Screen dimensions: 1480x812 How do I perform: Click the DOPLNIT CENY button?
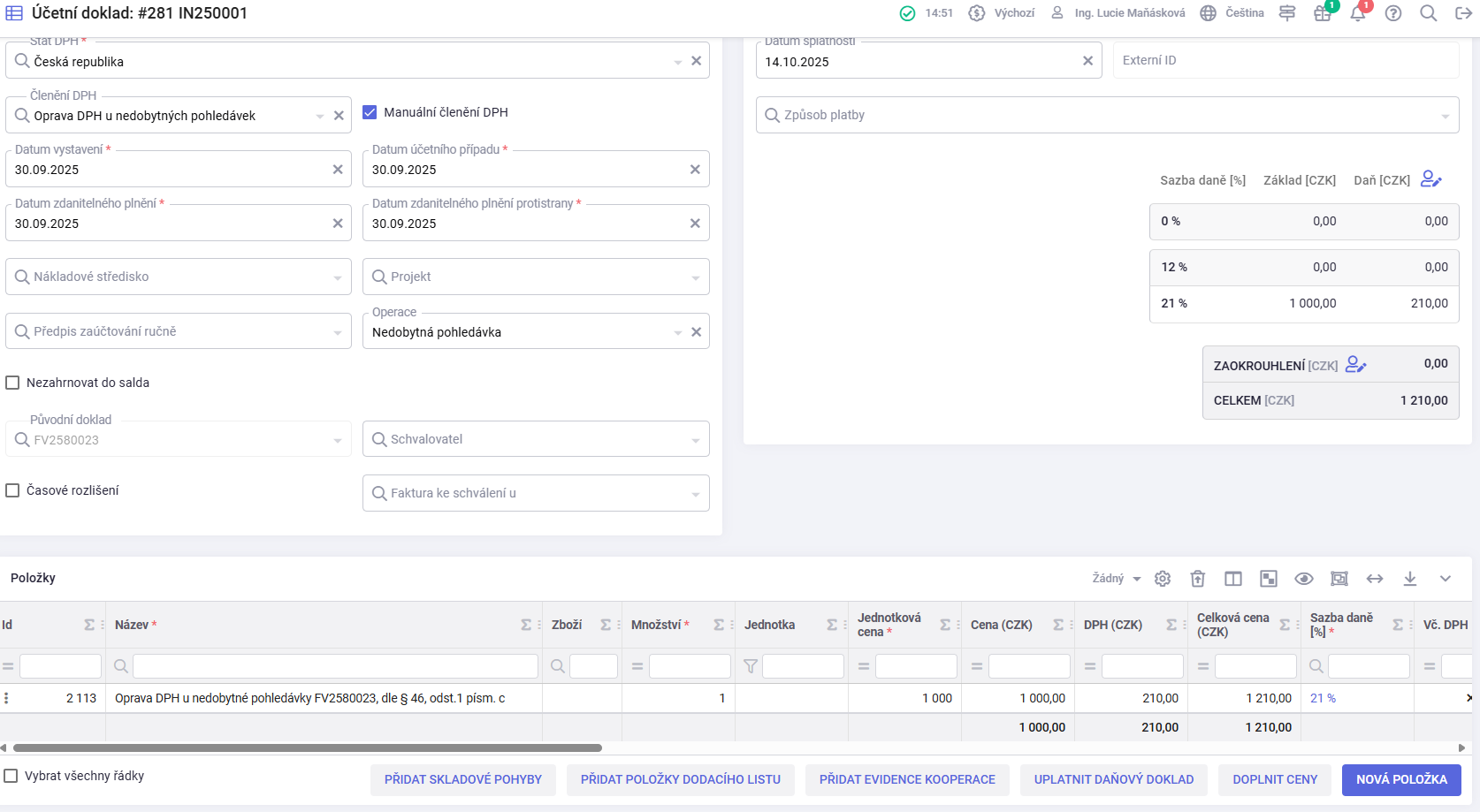coord(1275,779)
